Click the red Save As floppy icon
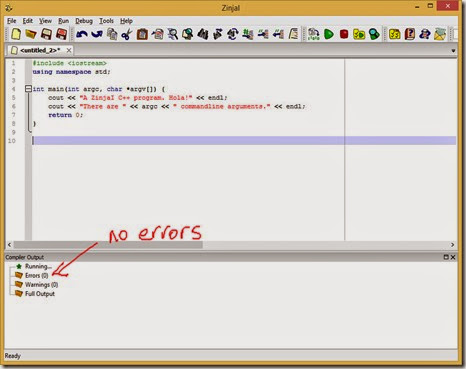 coord(62,34)
